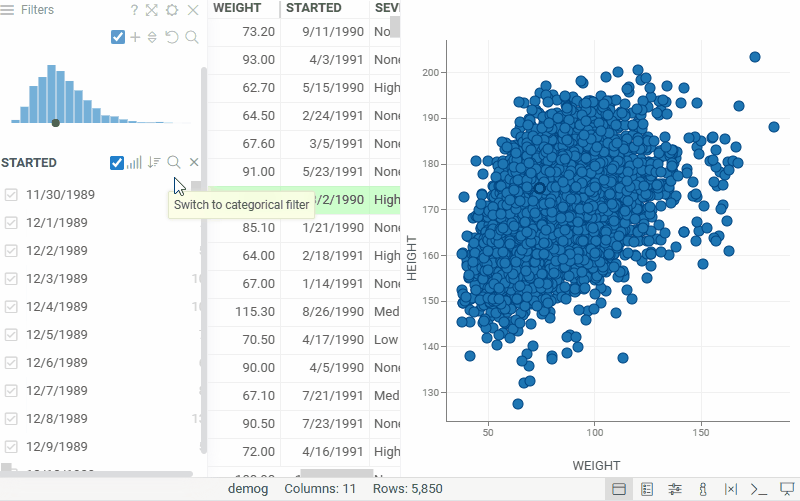Open the Filters panel hamburger menu
This screenshot has width=800, height=501.
click(x=8, y=10)
